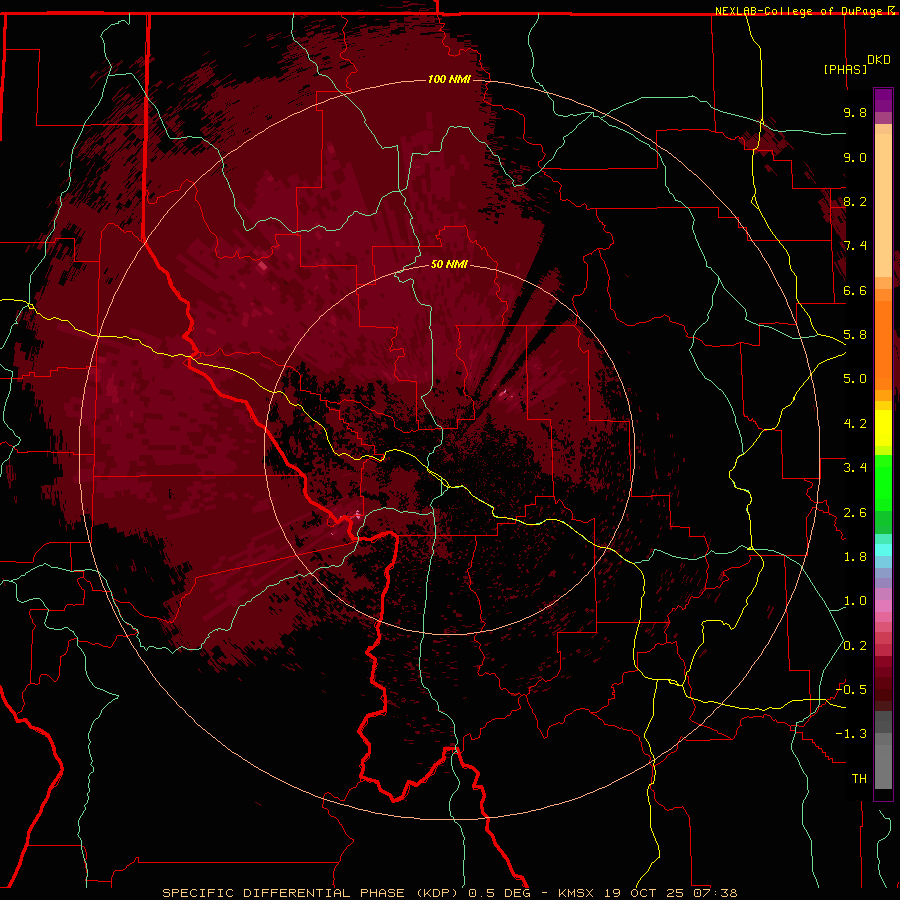
Task: Pick the 5.8 scale value
Action: (x=855, y=334)
